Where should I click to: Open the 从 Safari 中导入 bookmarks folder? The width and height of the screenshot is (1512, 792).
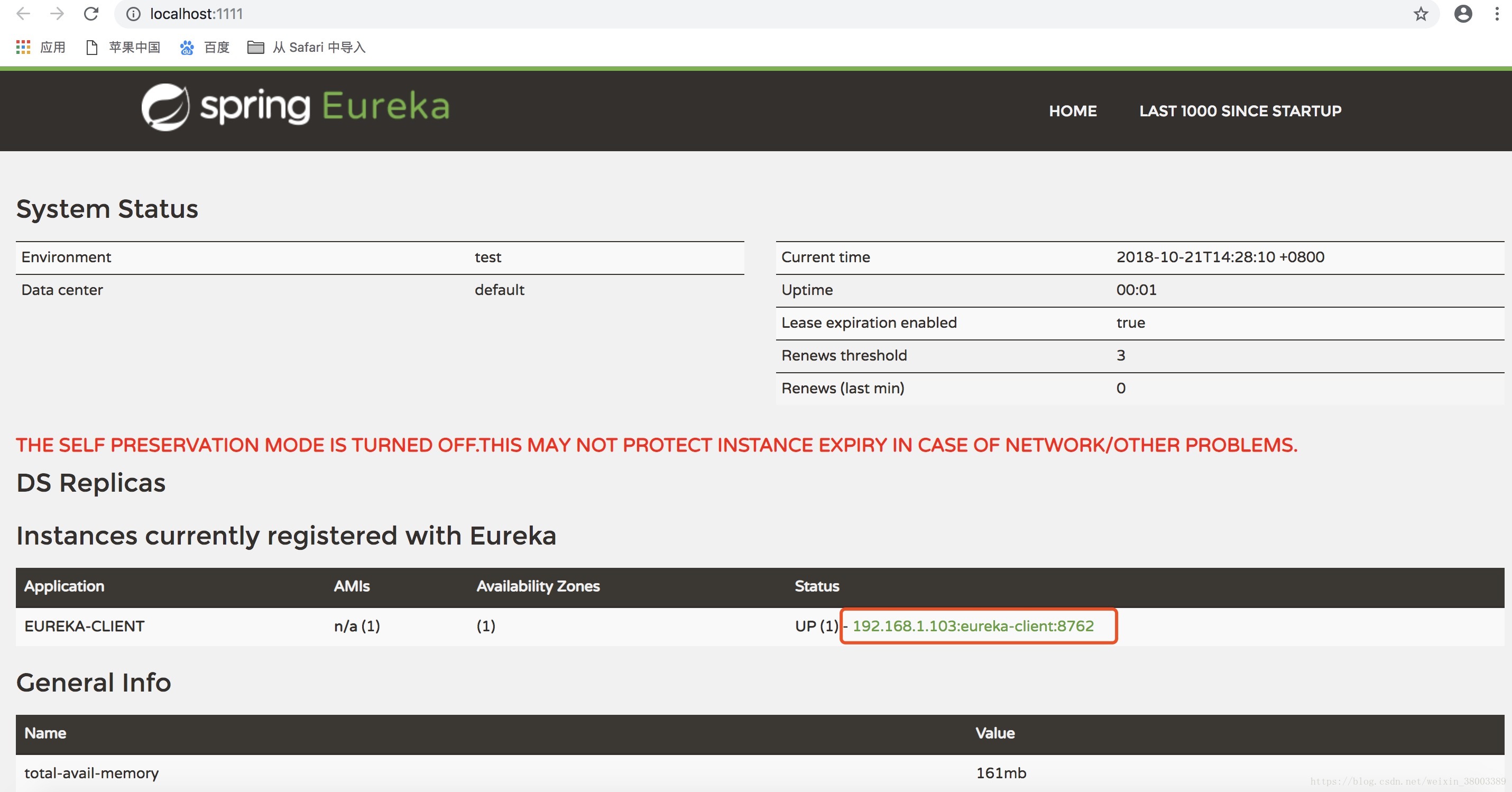click(x=307, y=47)
